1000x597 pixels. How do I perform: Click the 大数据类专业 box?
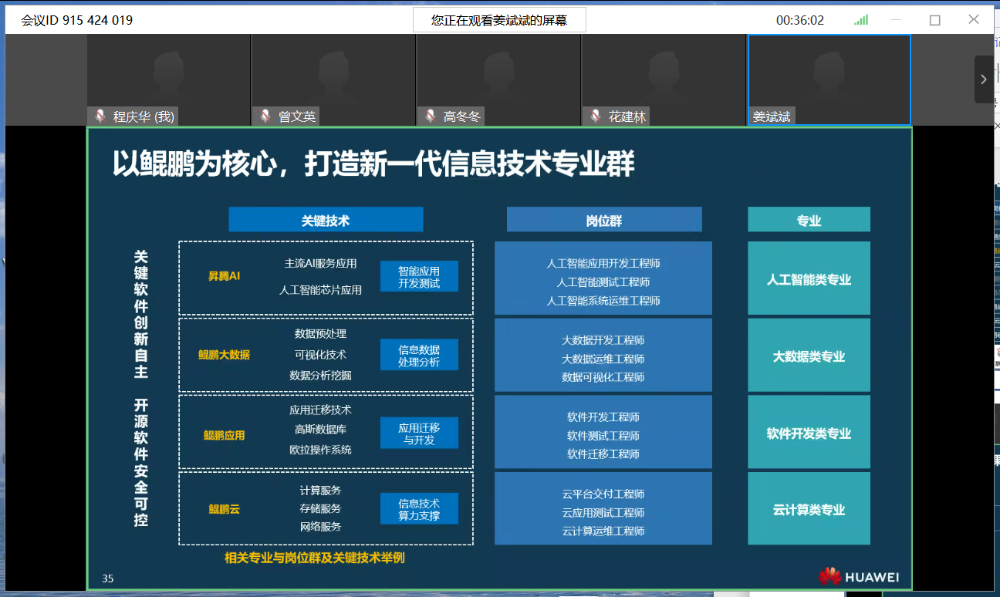click(809, 356)
